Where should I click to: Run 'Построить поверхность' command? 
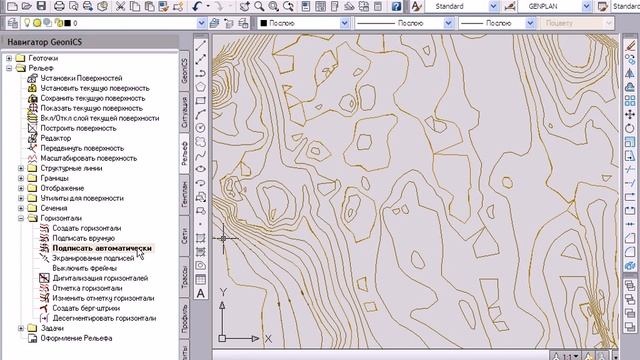pyautogui.click(x=78, y=128)
